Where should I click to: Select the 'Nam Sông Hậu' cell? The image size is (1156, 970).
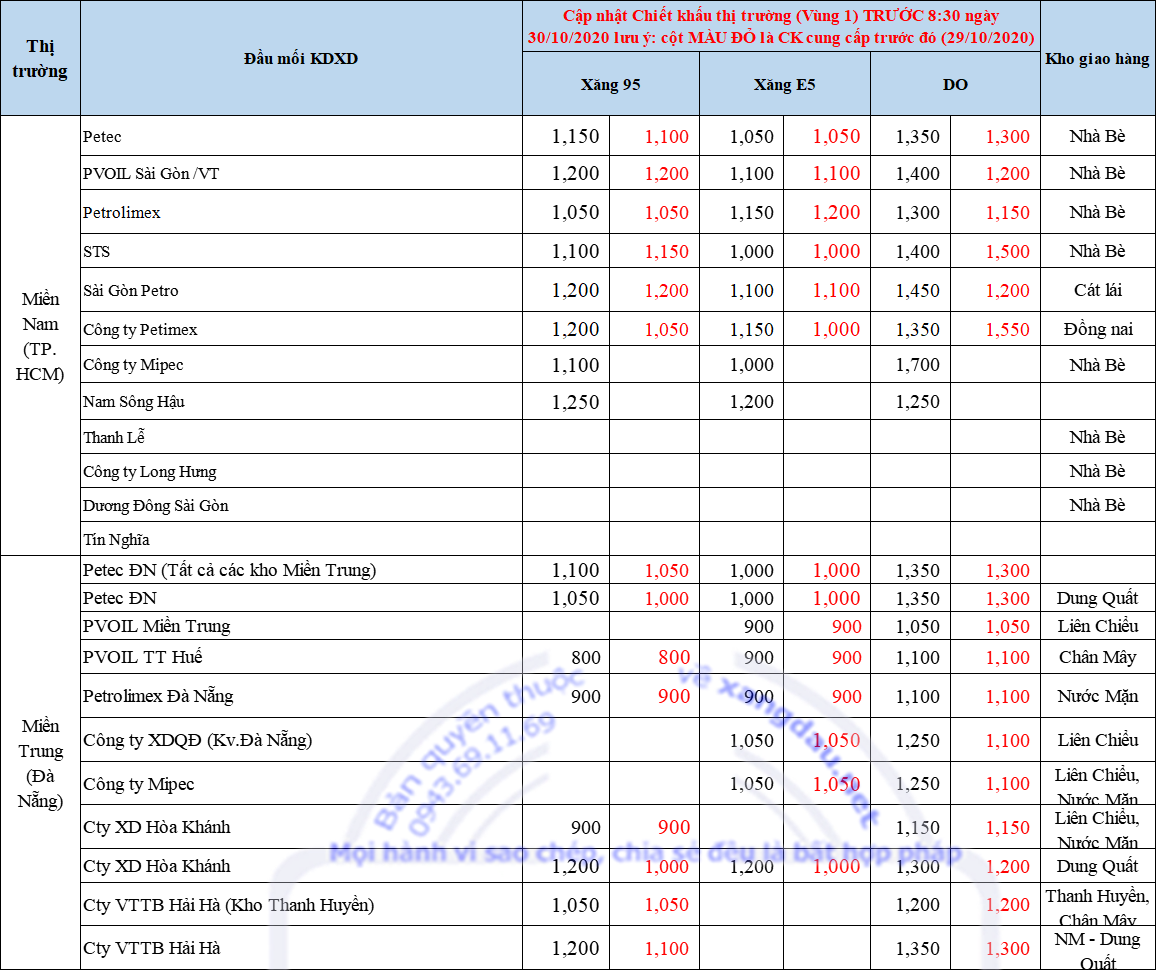pos(301,401)
